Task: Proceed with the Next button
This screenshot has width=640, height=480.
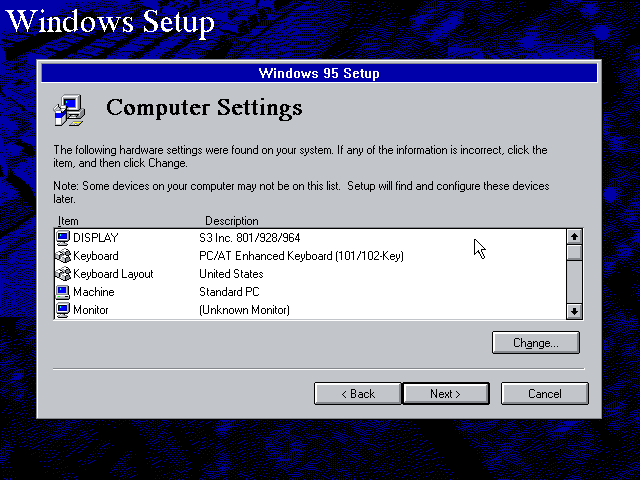Action: (446, 394)
